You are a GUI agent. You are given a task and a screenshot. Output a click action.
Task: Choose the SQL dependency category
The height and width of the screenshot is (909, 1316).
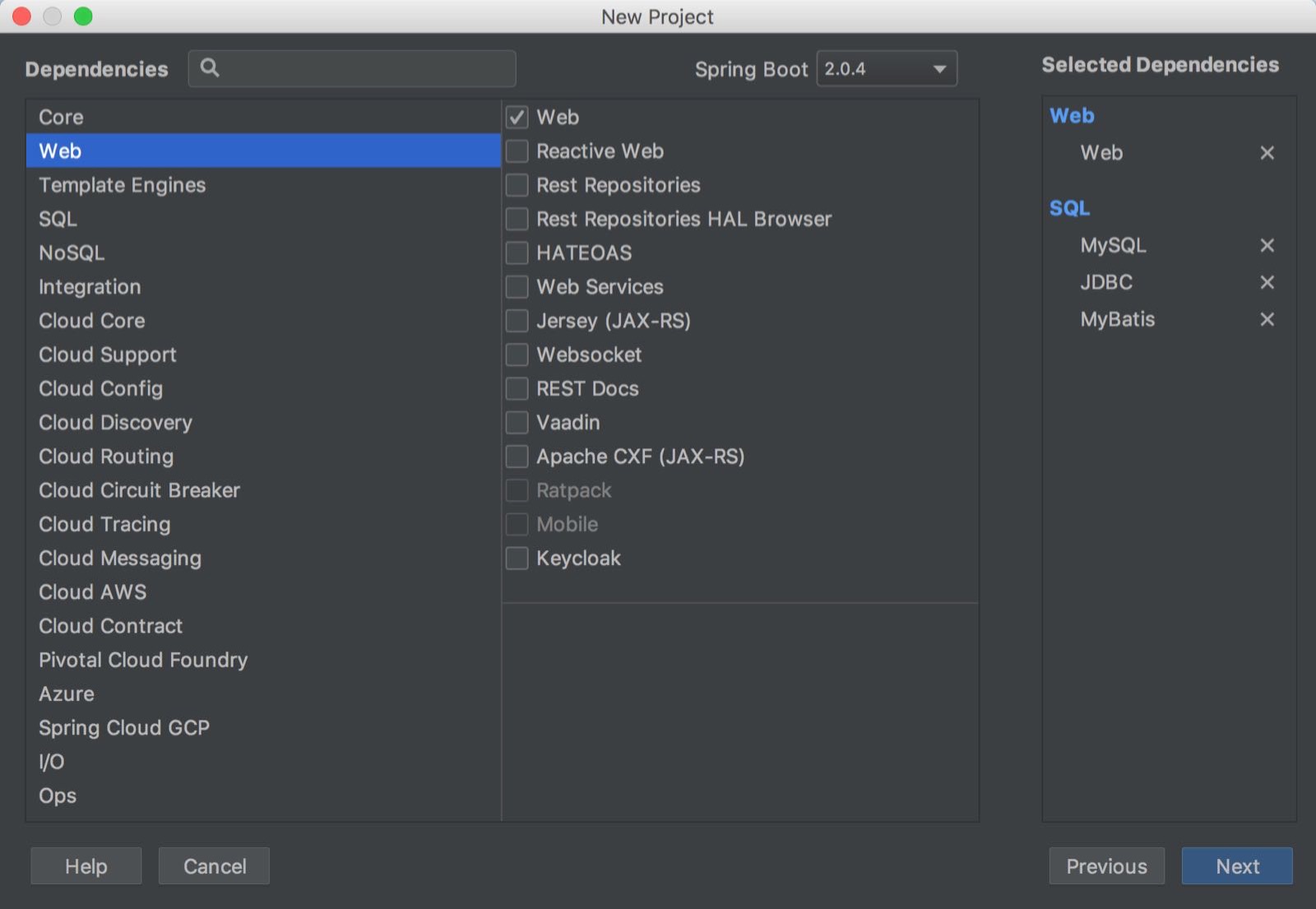[x=263, y=219]
